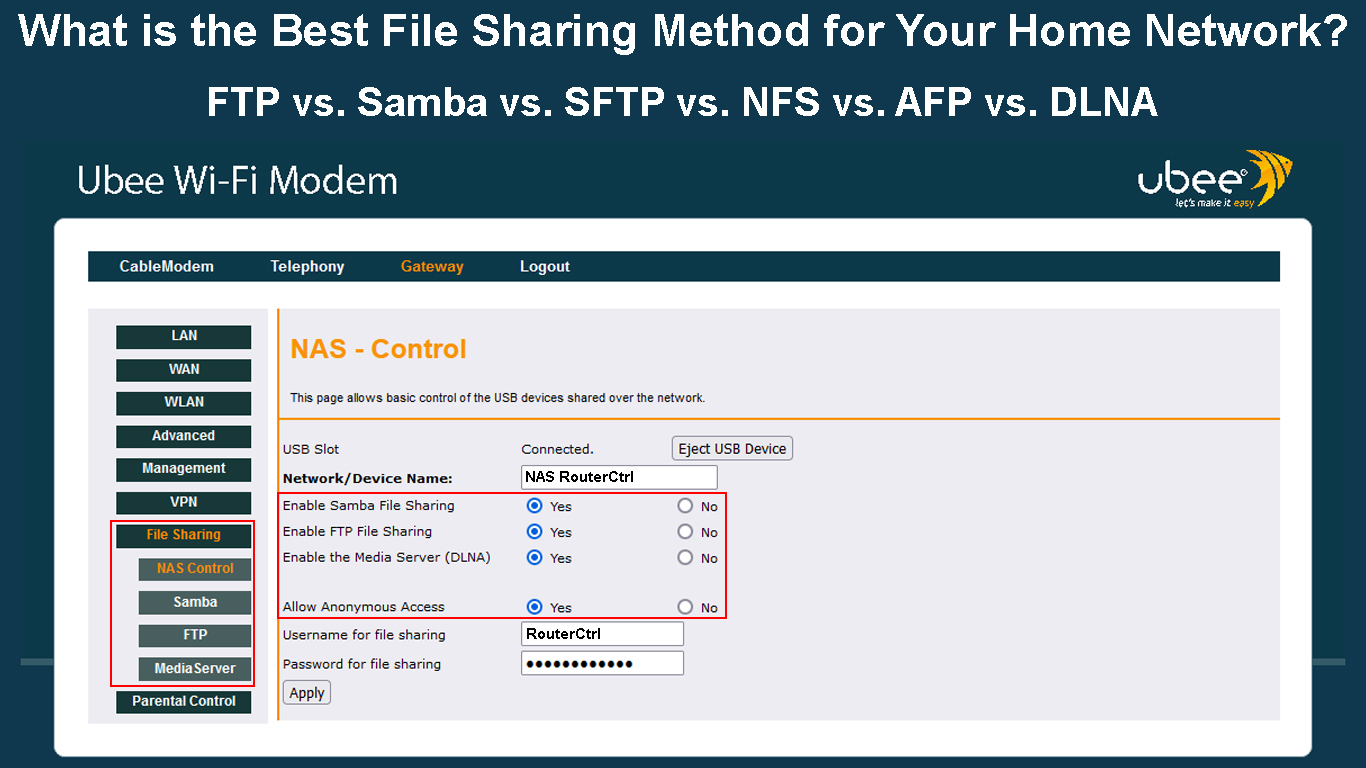Screen dimensions: 1366x768
Task: Turn off the DLNA Media Server
Action: 685,558
